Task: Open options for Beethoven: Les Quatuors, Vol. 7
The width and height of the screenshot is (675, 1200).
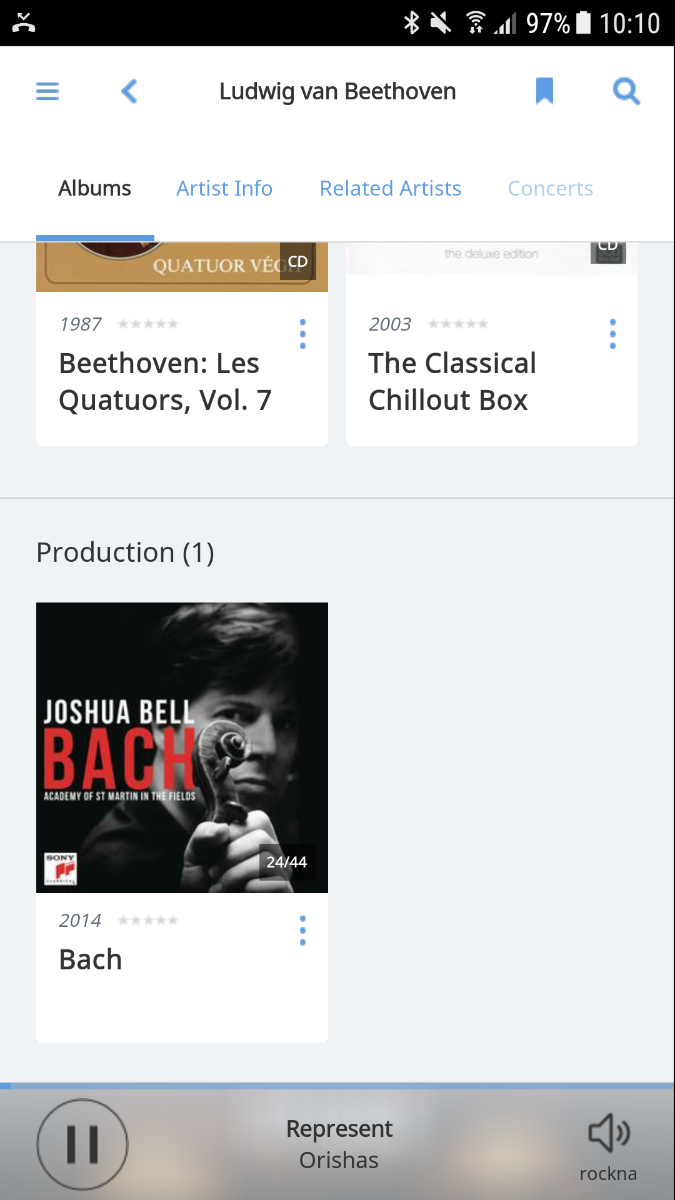Action: 302,334
